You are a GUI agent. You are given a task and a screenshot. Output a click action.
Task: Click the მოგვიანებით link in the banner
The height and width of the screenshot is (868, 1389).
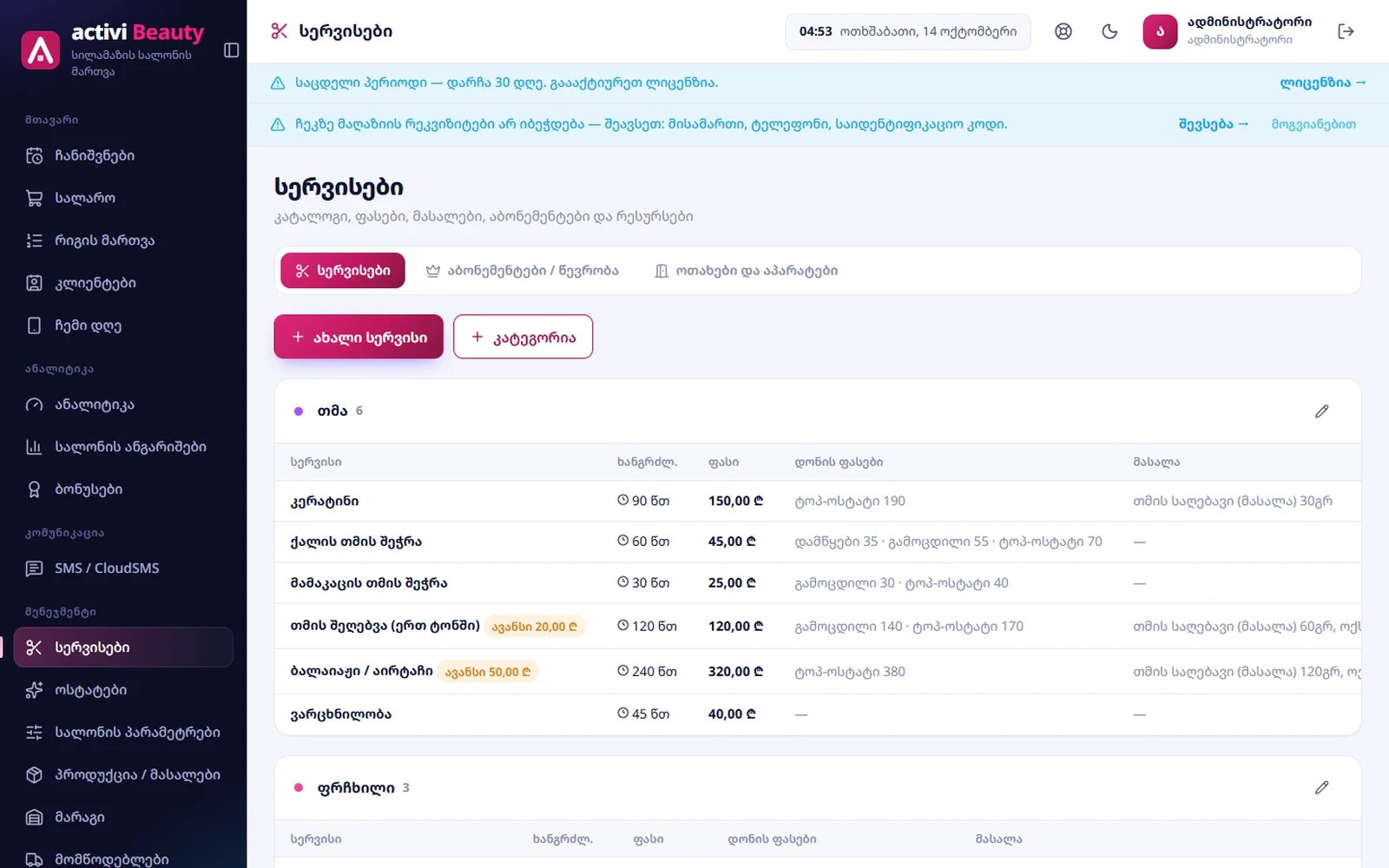click(1313, 124)
